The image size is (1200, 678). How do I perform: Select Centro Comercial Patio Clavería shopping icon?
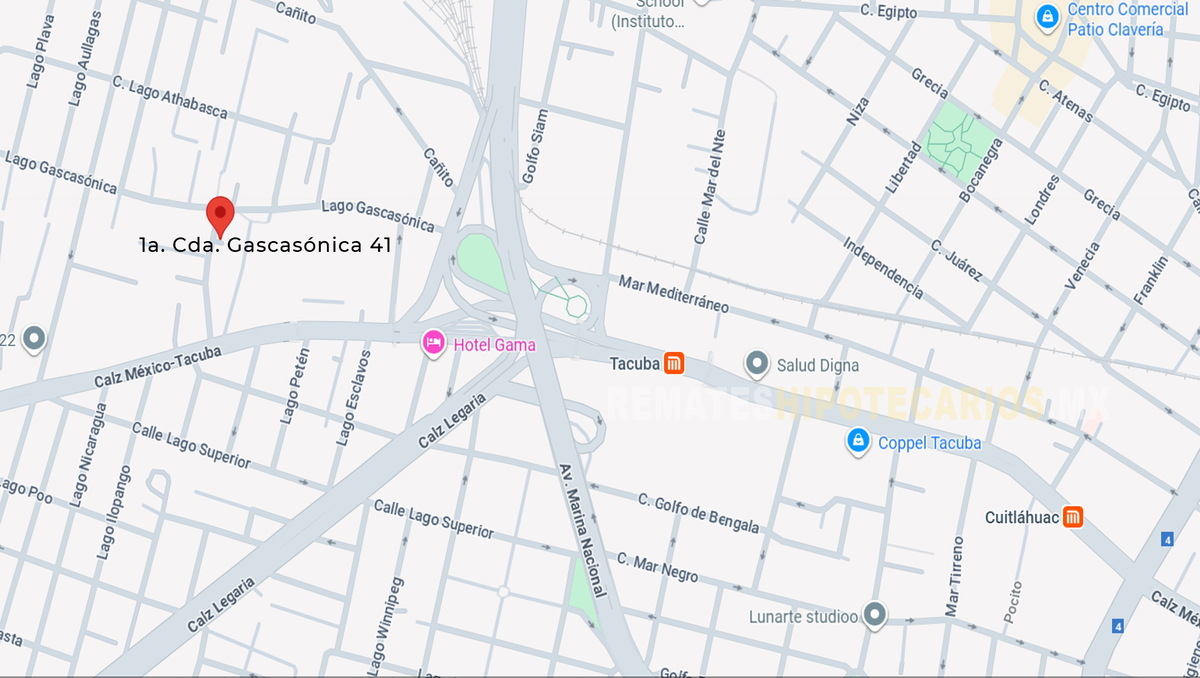coord(1047,18)
